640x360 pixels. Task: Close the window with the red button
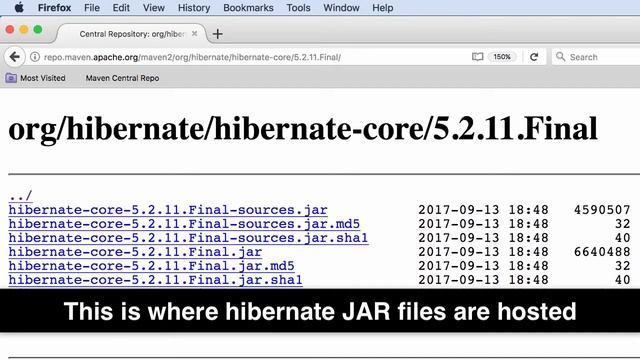(10, 29)
